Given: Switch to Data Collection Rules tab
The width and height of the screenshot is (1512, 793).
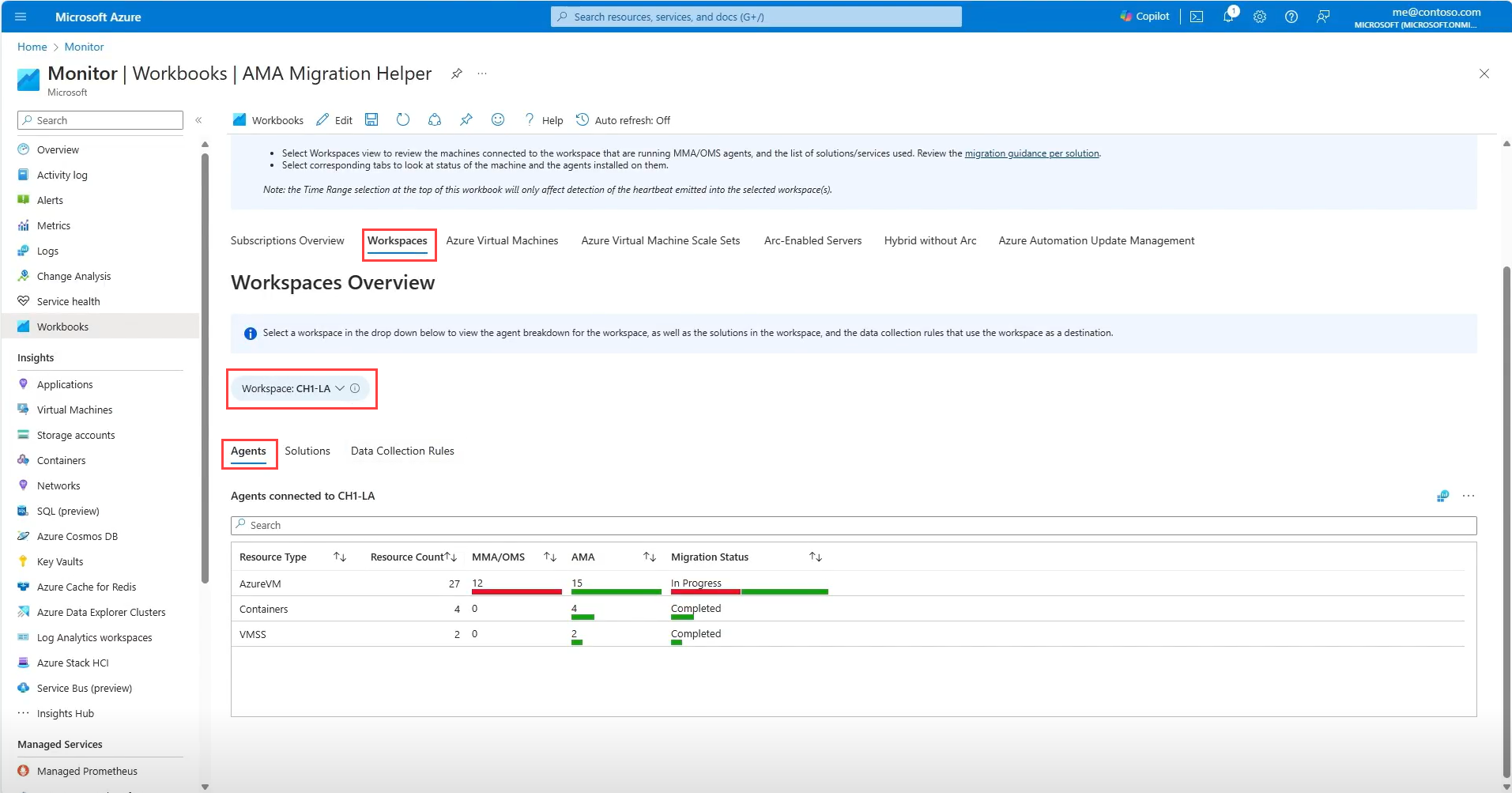Looking at the screenshot, I should tap(402, 451).
